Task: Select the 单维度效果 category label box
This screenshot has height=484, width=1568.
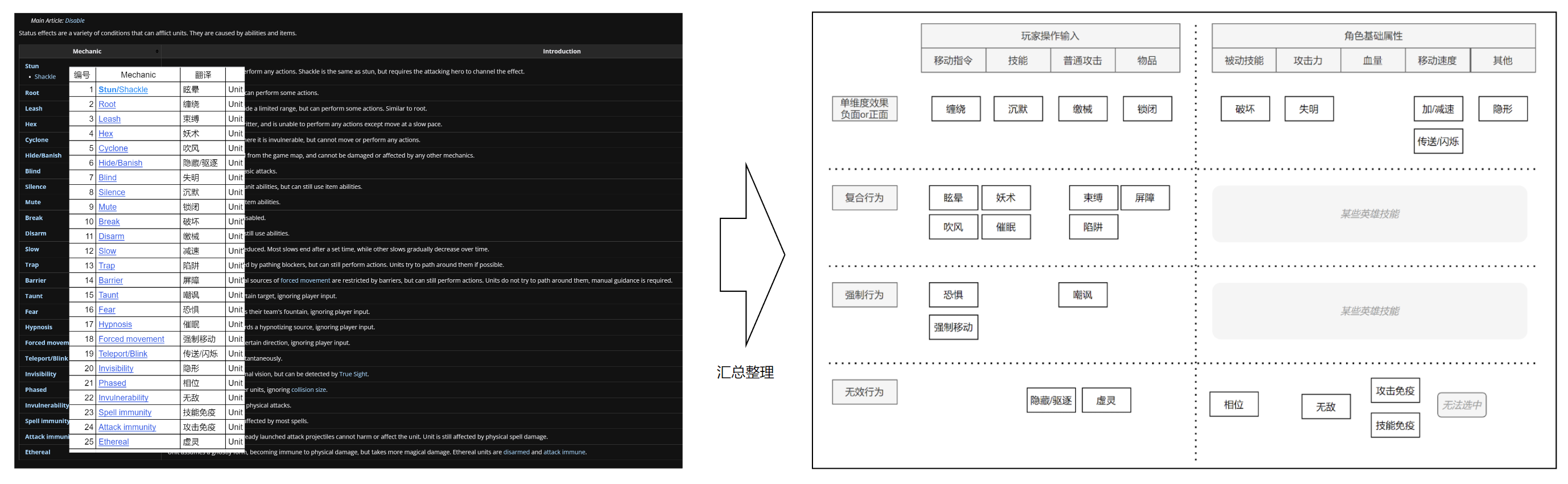Action: 864,109
